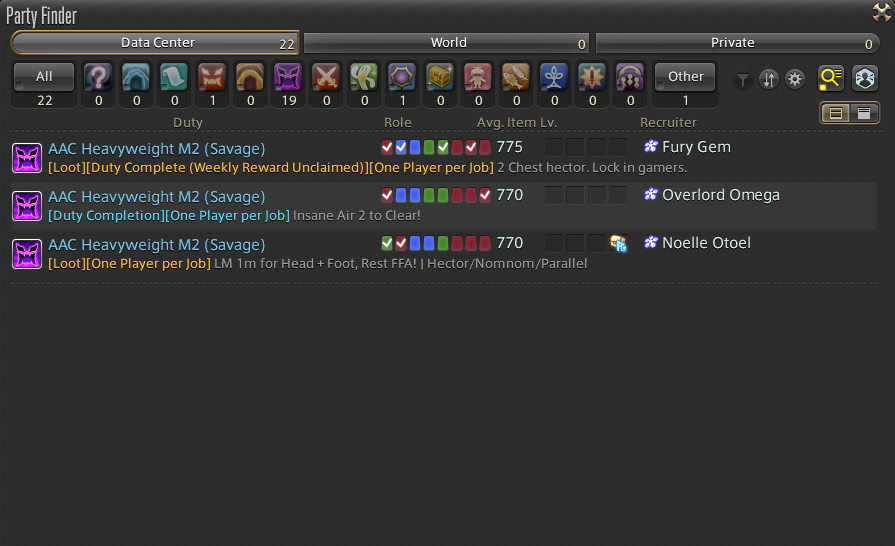
Task: Filter by the Field Operations exclamation icon
Action: (592, 77)
